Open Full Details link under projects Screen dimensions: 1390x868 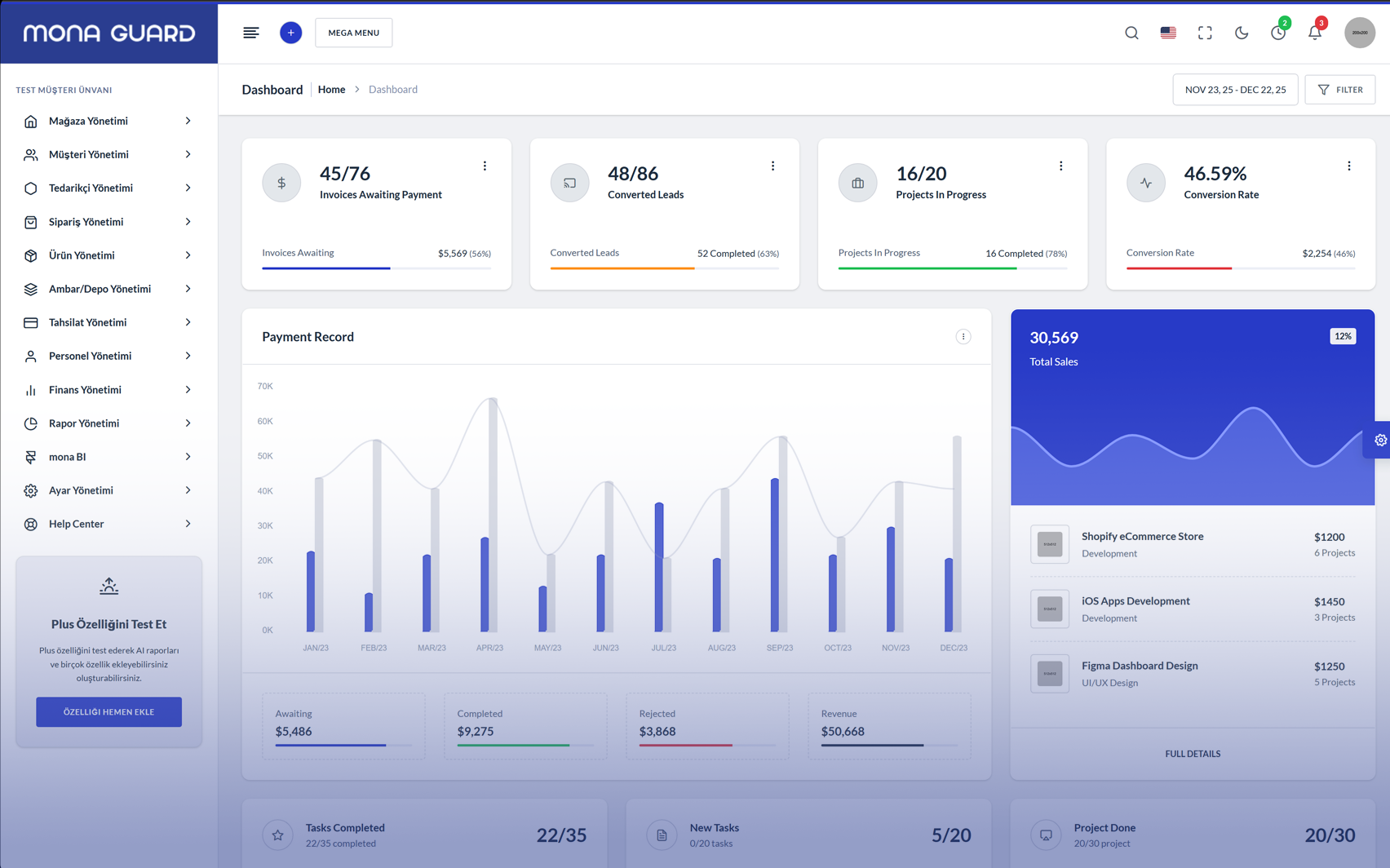[1192, 754]
